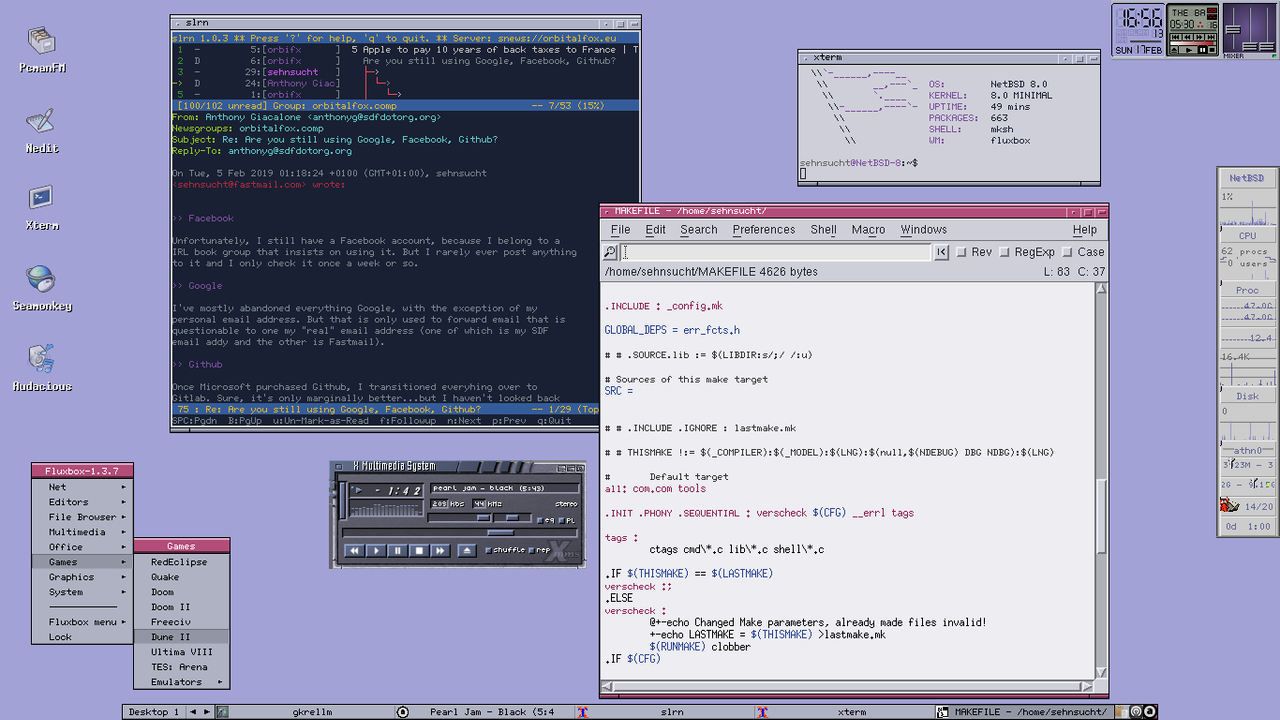Expand the Emulators submenu in Games
Screen dimensions: 1280x720
pyautogui.click(x=182, y=682)
